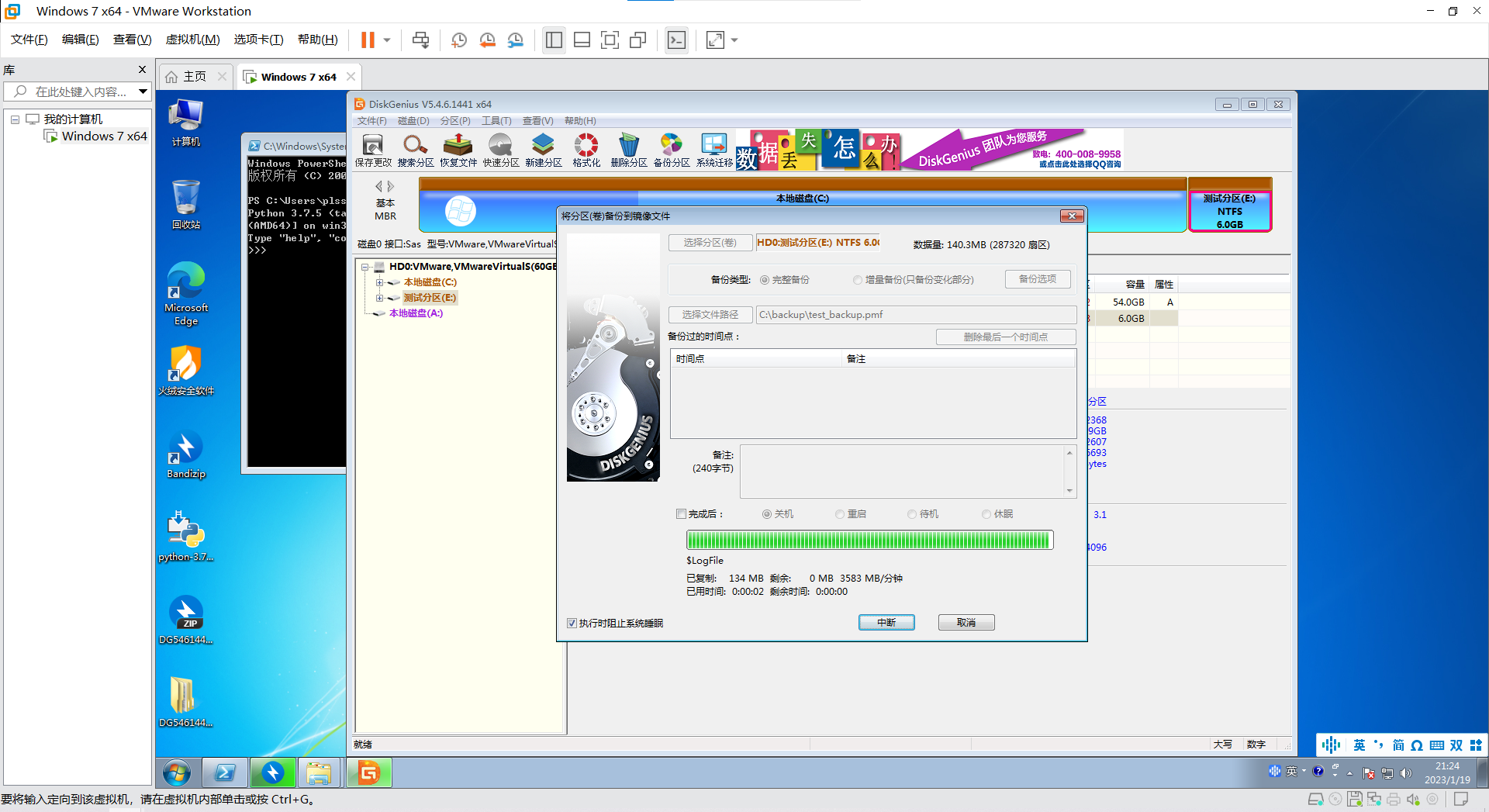The image size is (1489, 812).
Task: Collapse the HD0:VMware disk tree node
Action: (x=364, y=267)
